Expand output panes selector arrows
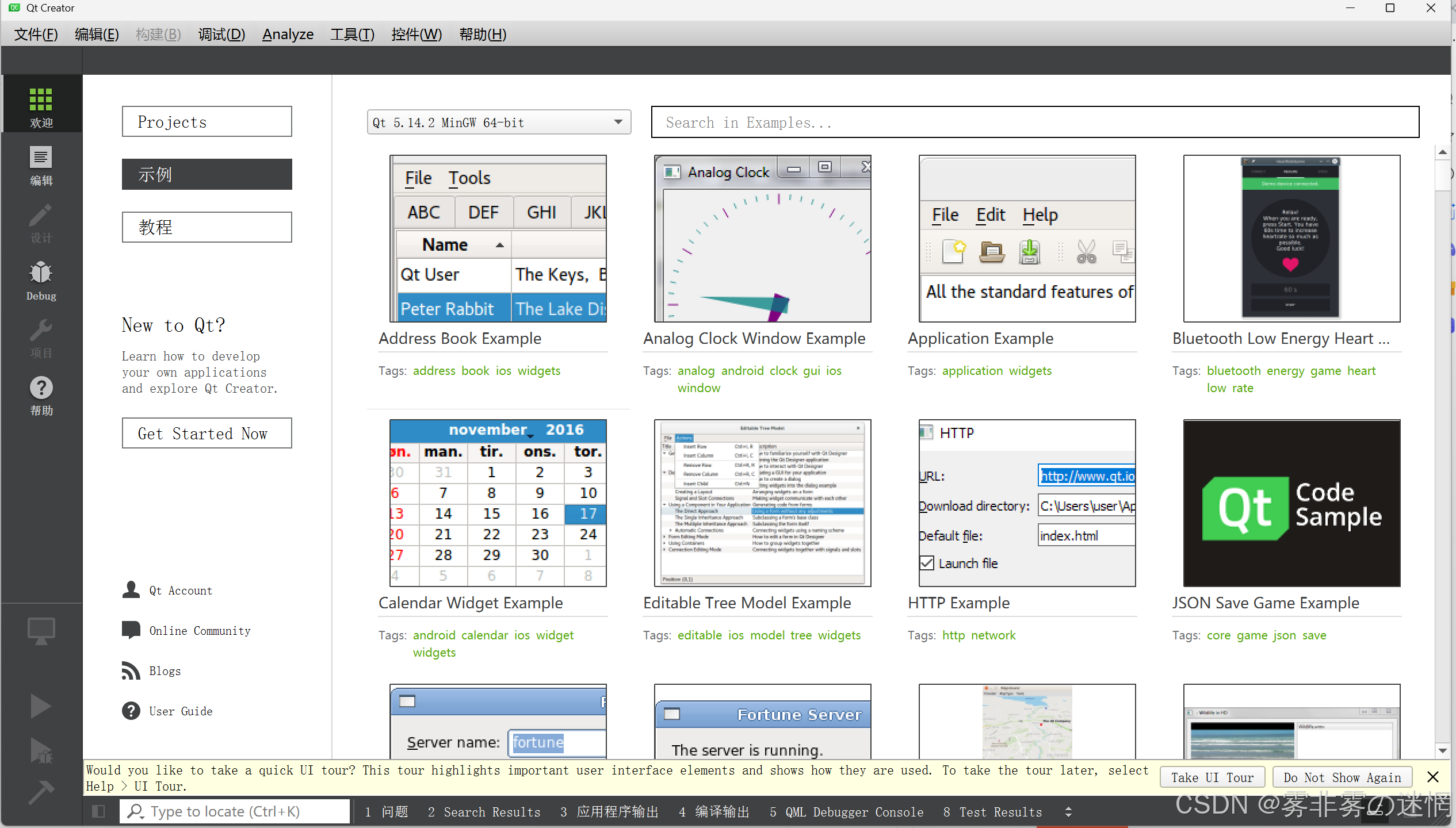 [1068, 812]
